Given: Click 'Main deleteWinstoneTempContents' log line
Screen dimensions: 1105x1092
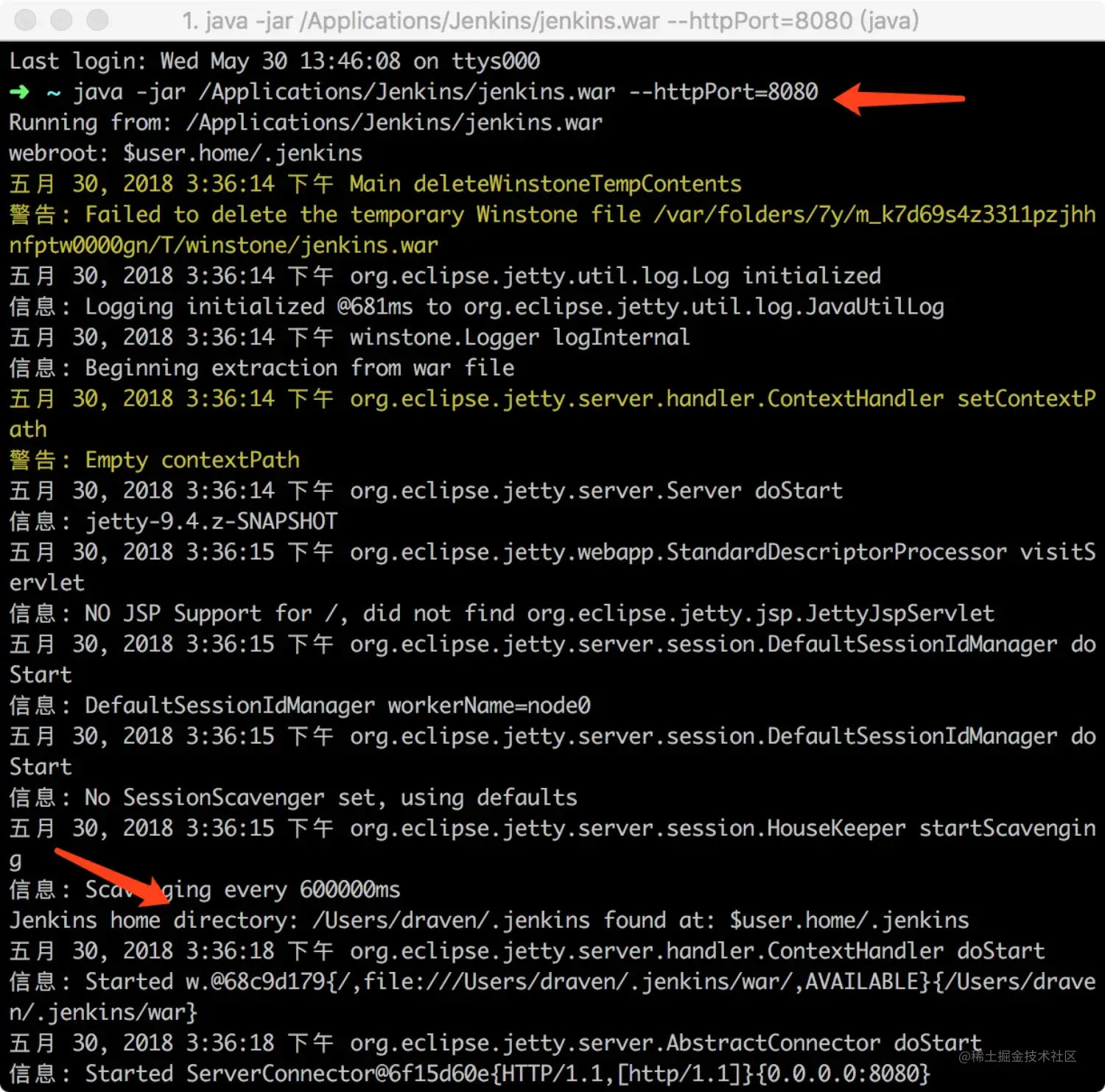Looking at the screenshot, I should click(x=375, y=184).
